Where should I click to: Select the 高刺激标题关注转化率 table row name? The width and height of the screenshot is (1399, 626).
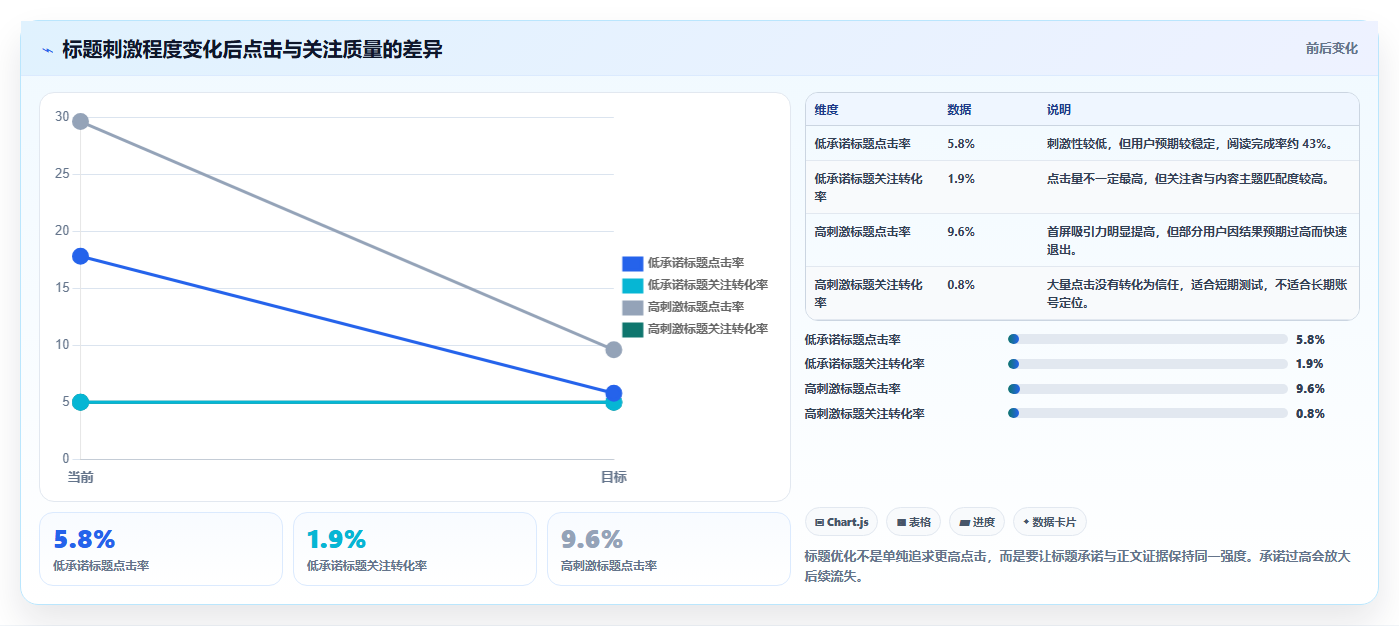(x=869, y=293)
